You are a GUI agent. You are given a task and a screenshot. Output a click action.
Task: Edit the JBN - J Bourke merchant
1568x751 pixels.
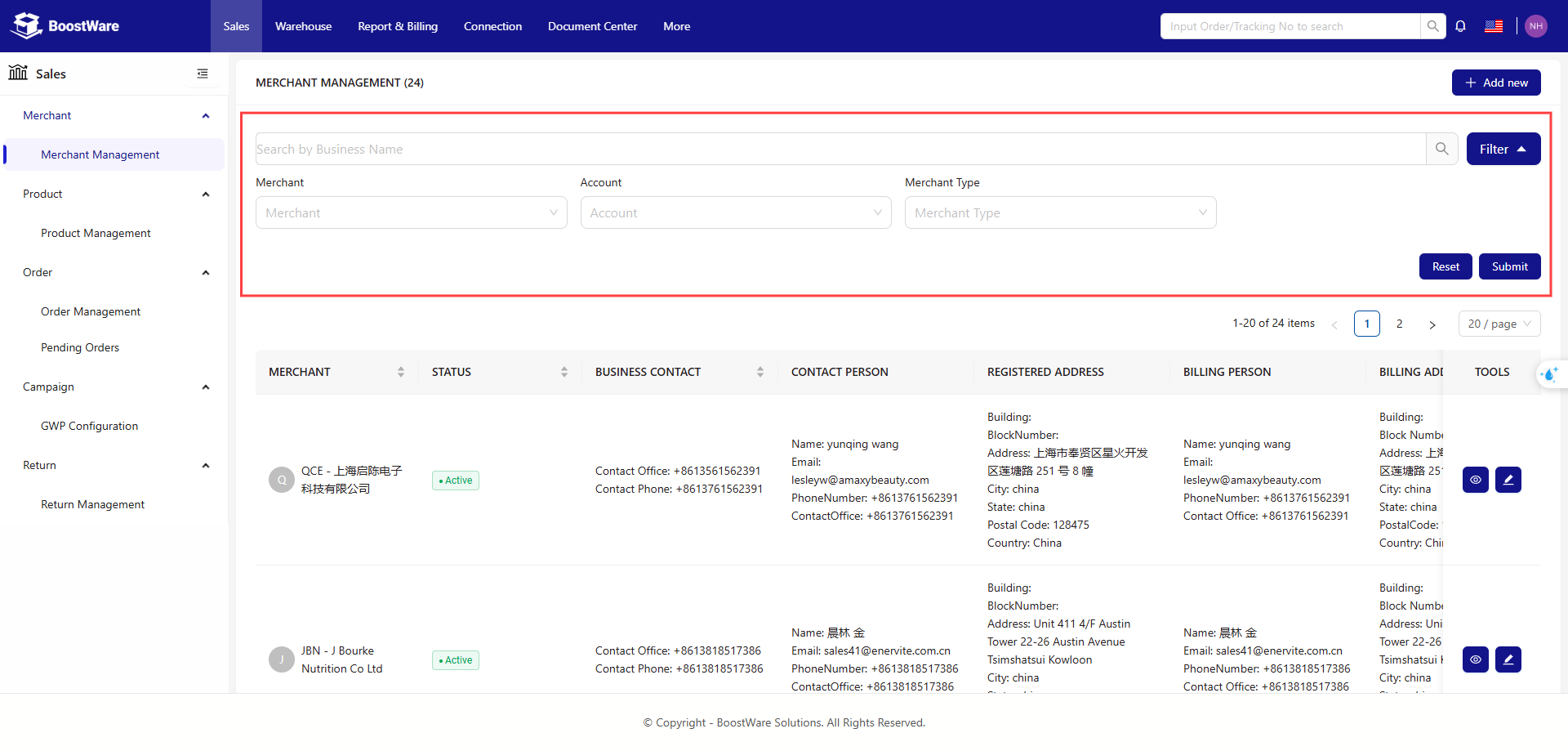[1508, 659]
